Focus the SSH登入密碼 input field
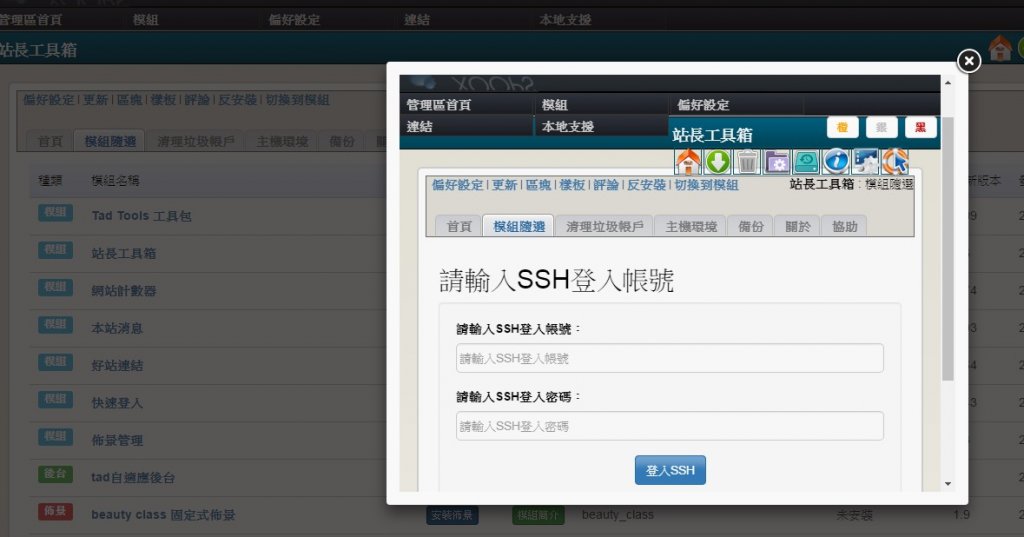Screen dimensions: 1024x537 coord(669,426)
